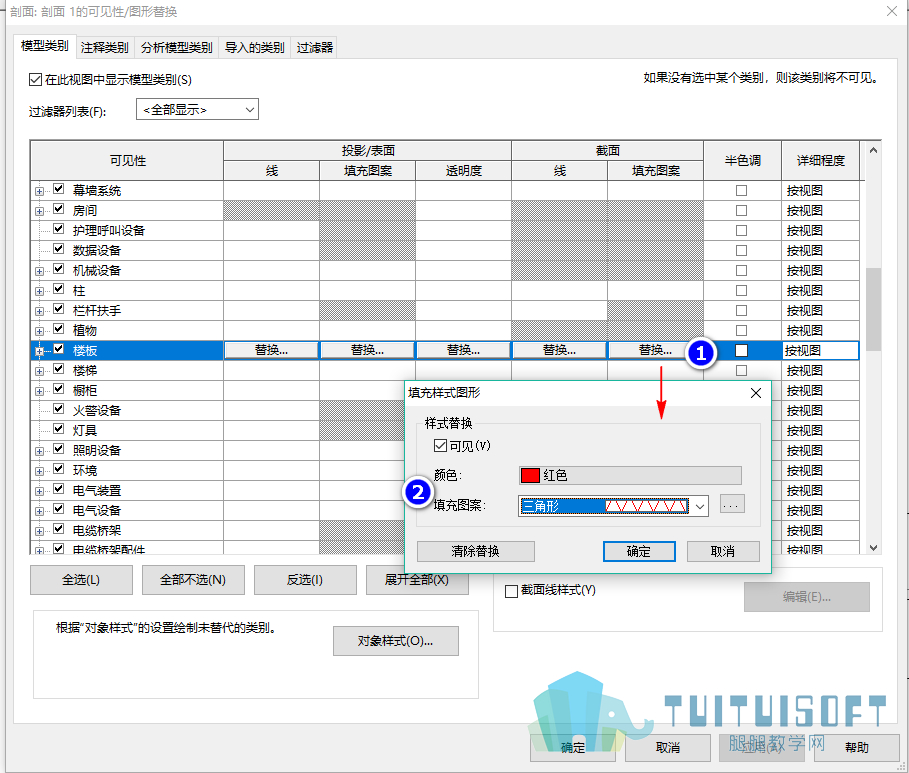
Task: Toggle 在此视图中显示模型类别 checkbox
Action: [35, 79]
